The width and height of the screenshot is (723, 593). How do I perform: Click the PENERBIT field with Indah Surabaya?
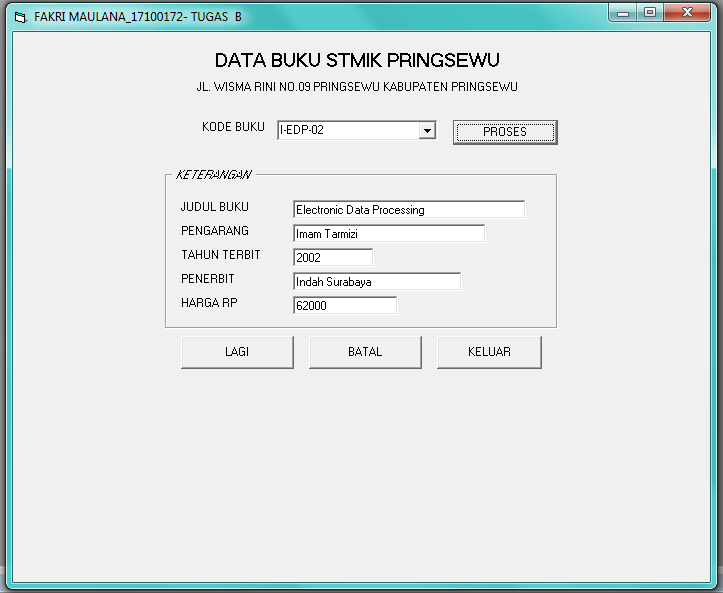click(x=377, y=281)
